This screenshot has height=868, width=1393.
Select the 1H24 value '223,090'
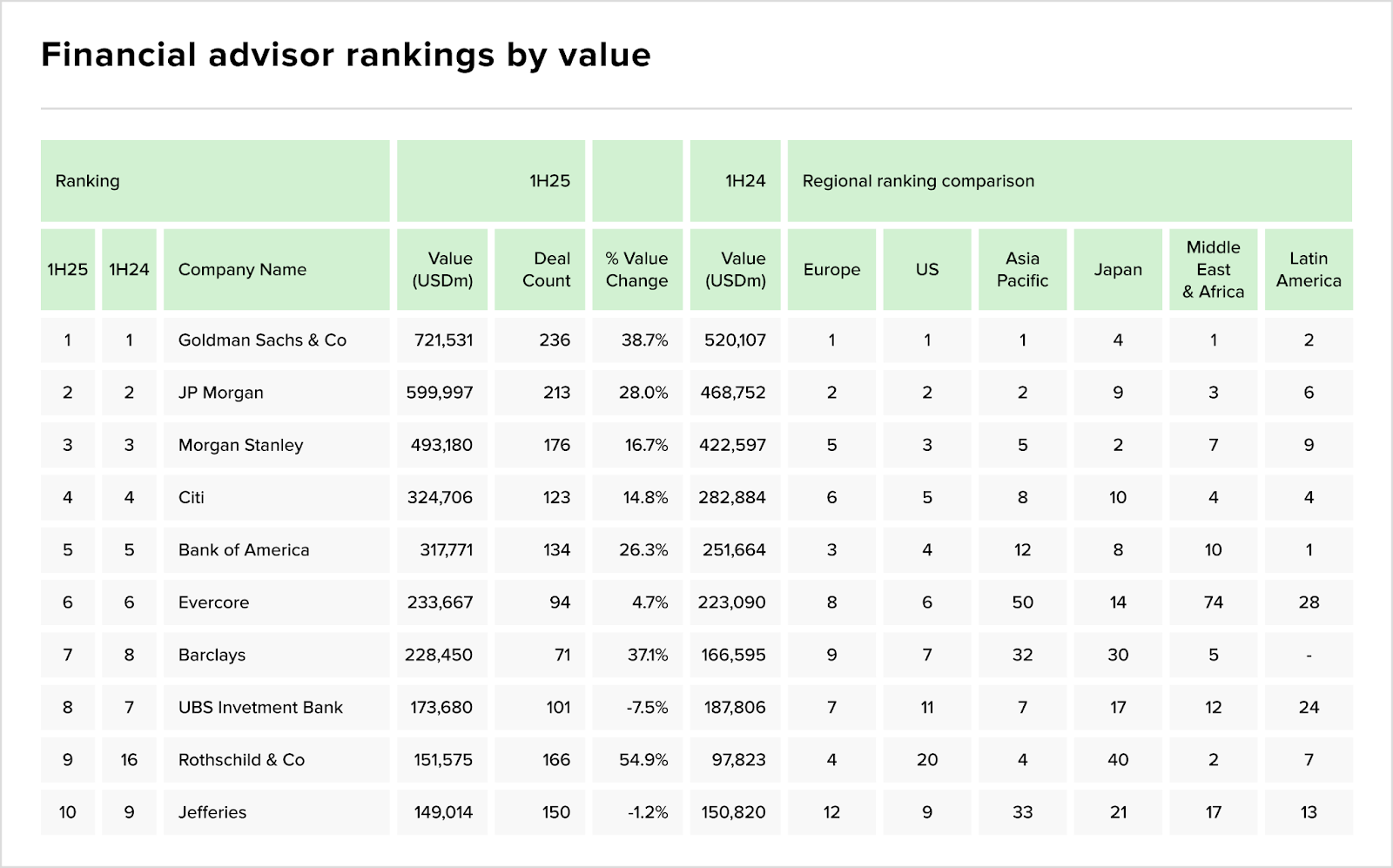pyautogui.click(x=736, y=602)
